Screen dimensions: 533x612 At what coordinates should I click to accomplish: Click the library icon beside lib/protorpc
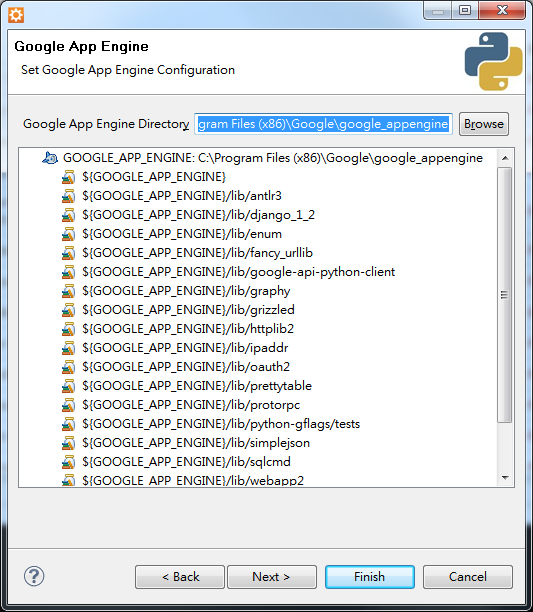pyautogui.click(x=68, y=405)
